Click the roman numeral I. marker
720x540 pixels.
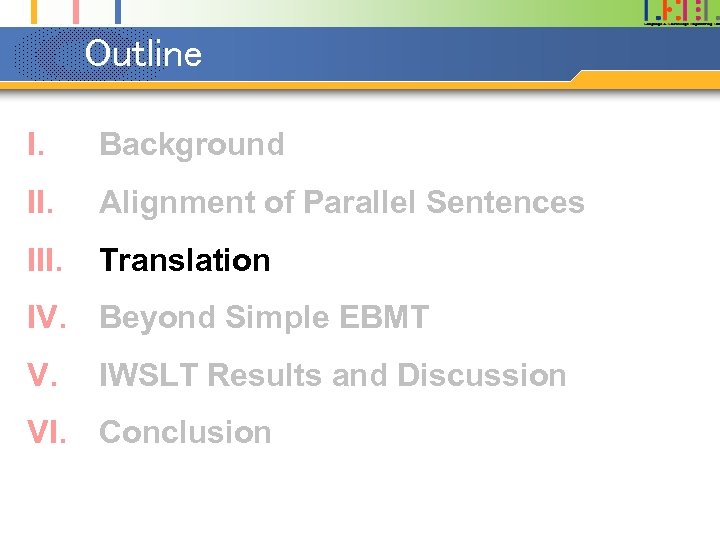point(36,145)
